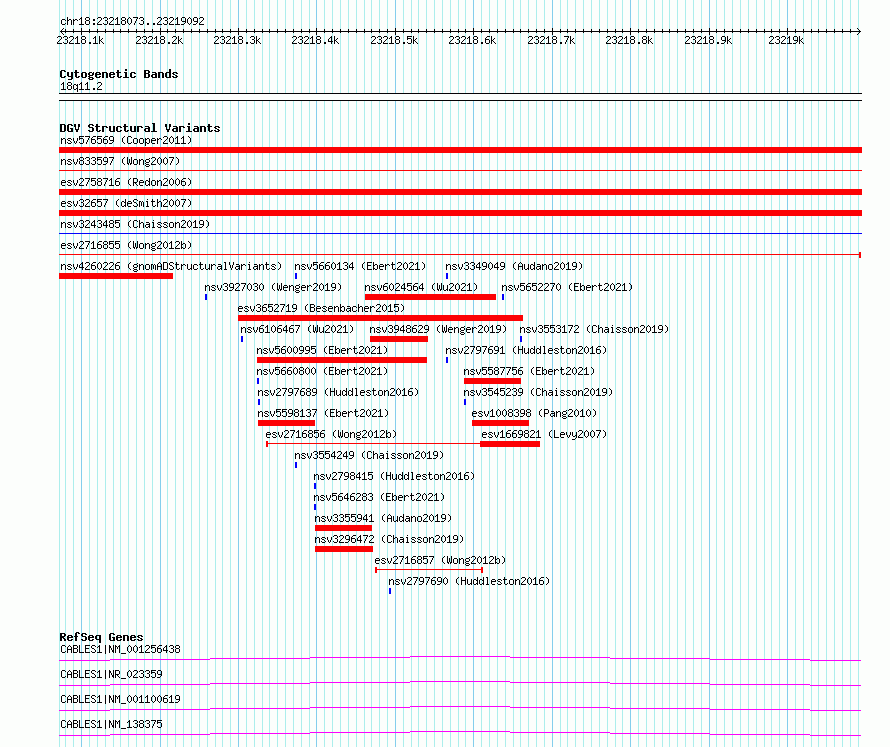Select the nsv4260226 gnomAD structural variant label
Image resolution: width=890 pixels, height=747 pixels.
(171, 266)
